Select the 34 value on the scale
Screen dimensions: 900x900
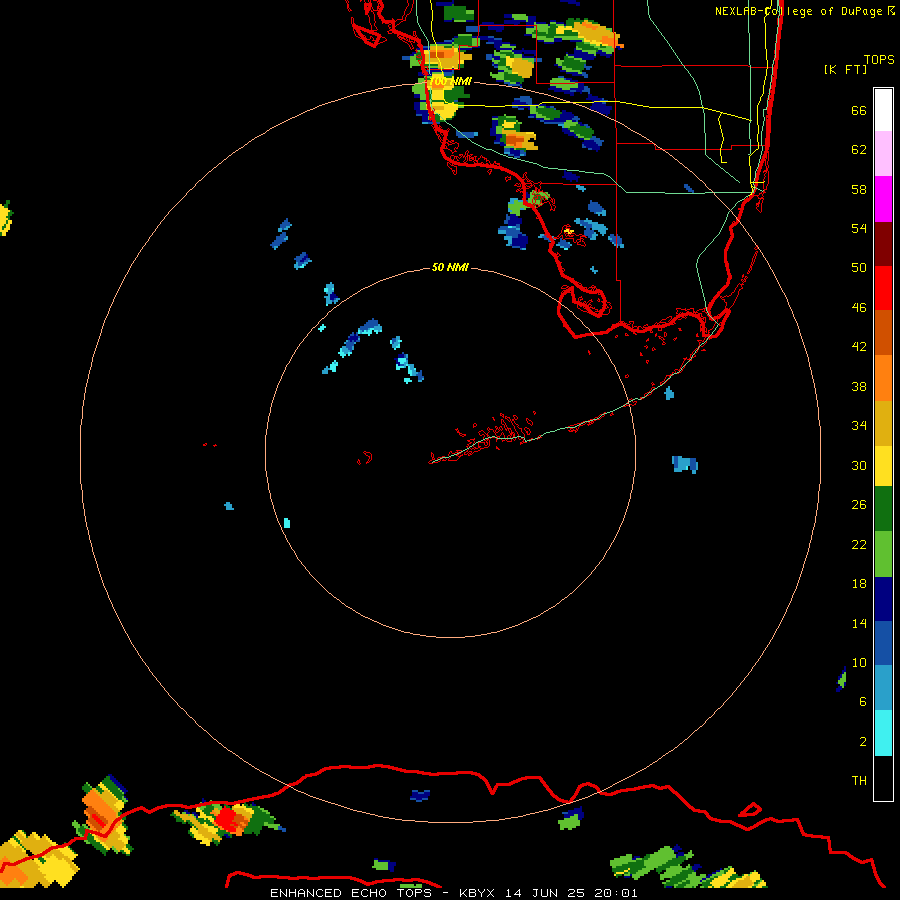859,426
